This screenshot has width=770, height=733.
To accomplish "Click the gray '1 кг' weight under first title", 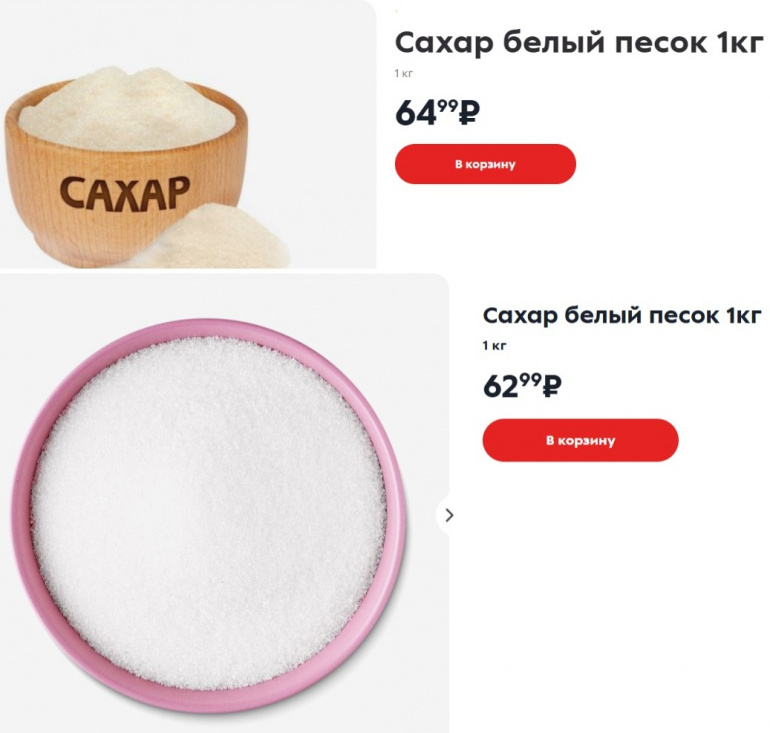I will click(404, 74).
